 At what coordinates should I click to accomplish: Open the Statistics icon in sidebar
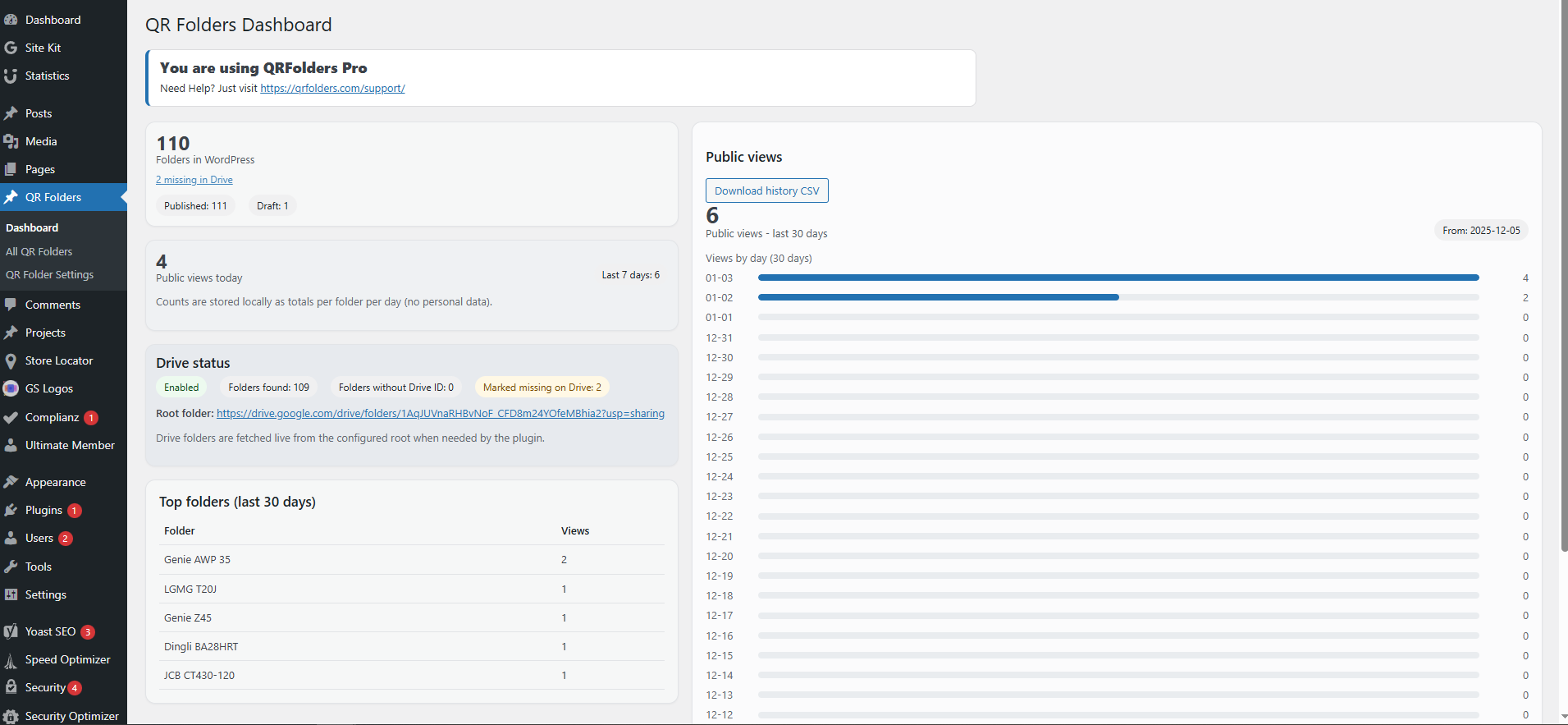[x=11, y=76]
